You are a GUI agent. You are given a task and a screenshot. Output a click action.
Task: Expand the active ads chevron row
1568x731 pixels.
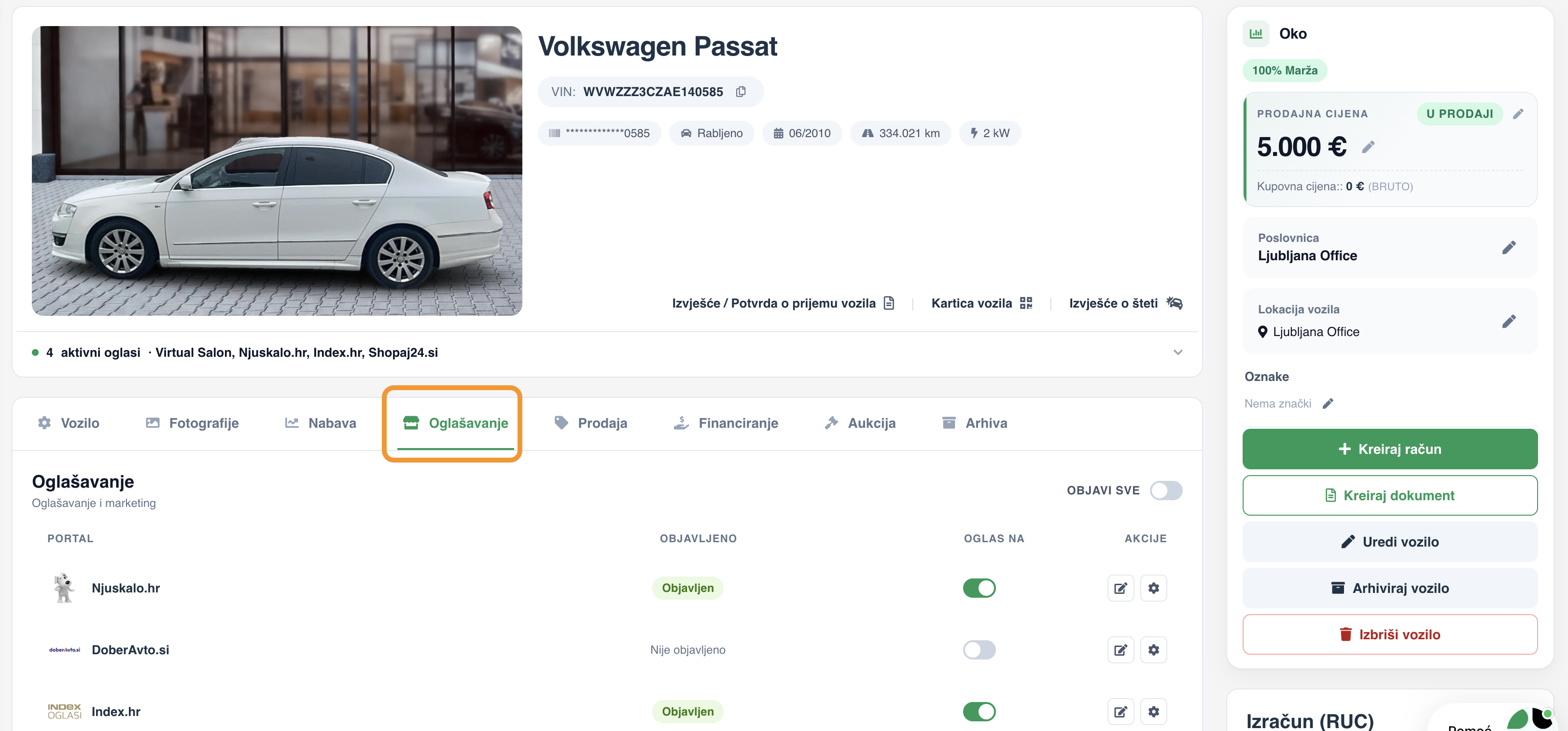1178,352
